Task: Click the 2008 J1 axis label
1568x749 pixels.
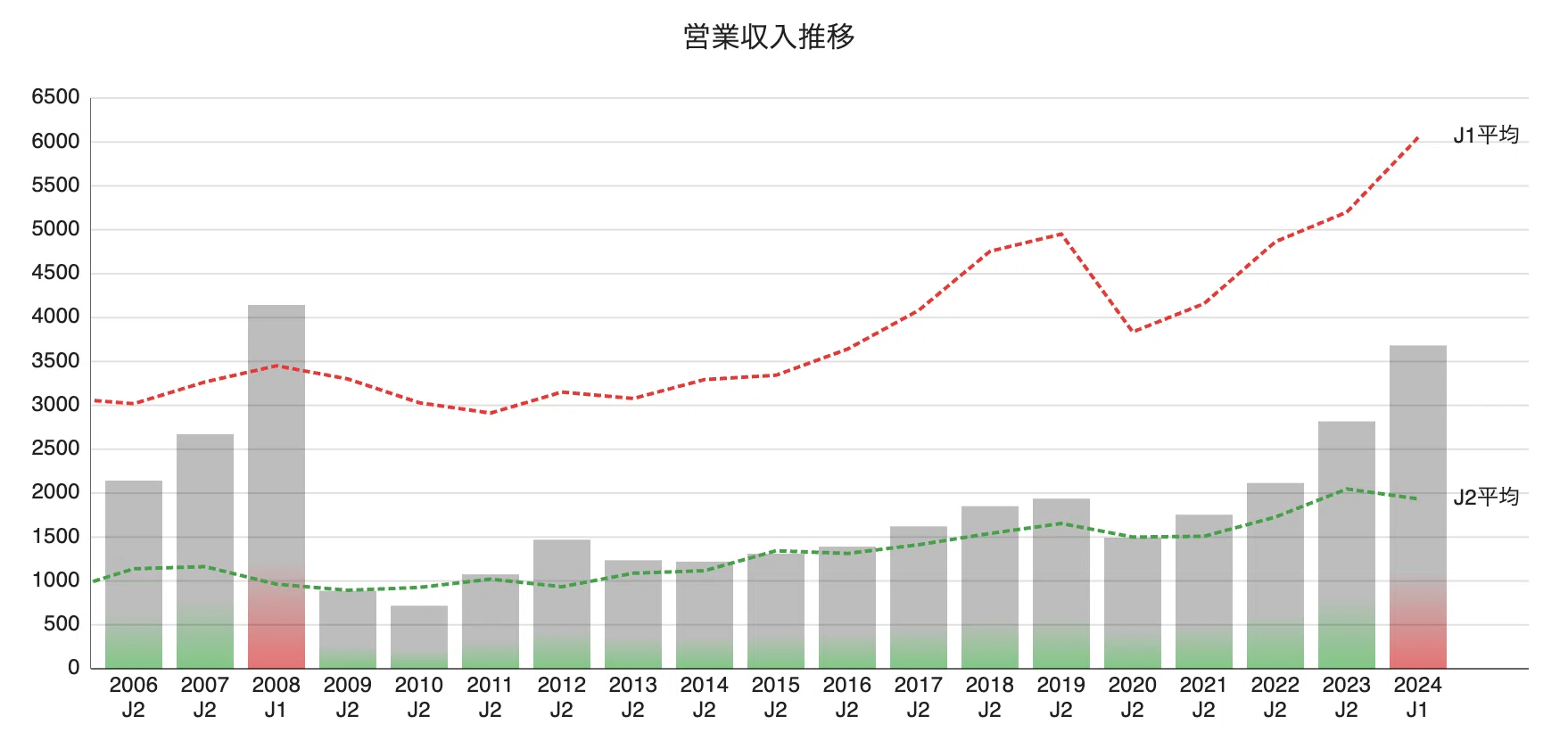Action: [x=276, y=697]
